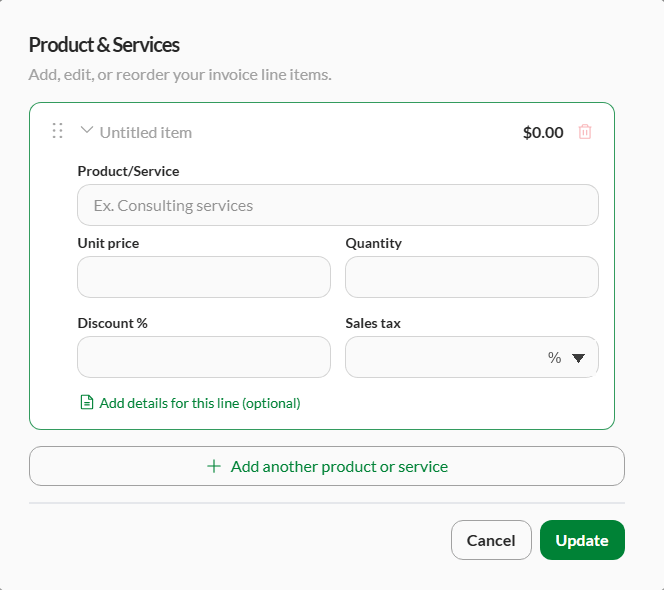This screenshot has height=590, width=664.
Task: Click the green Update button
Action: pyautogui.click(x=582, y=540)
